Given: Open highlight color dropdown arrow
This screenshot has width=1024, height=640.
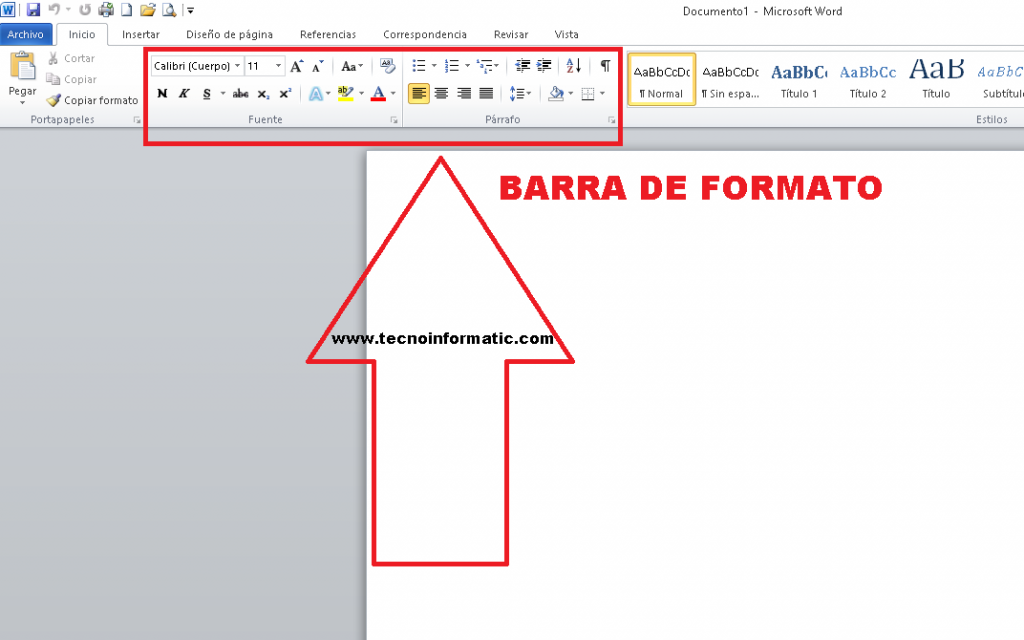Looking at the screenshot, I should coord(361,93).
